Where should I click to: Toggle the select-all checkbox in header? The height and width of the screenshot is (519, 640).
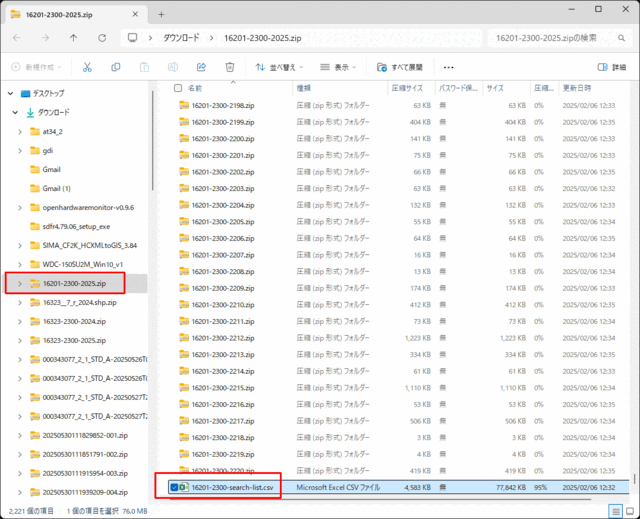click(168, 88)
